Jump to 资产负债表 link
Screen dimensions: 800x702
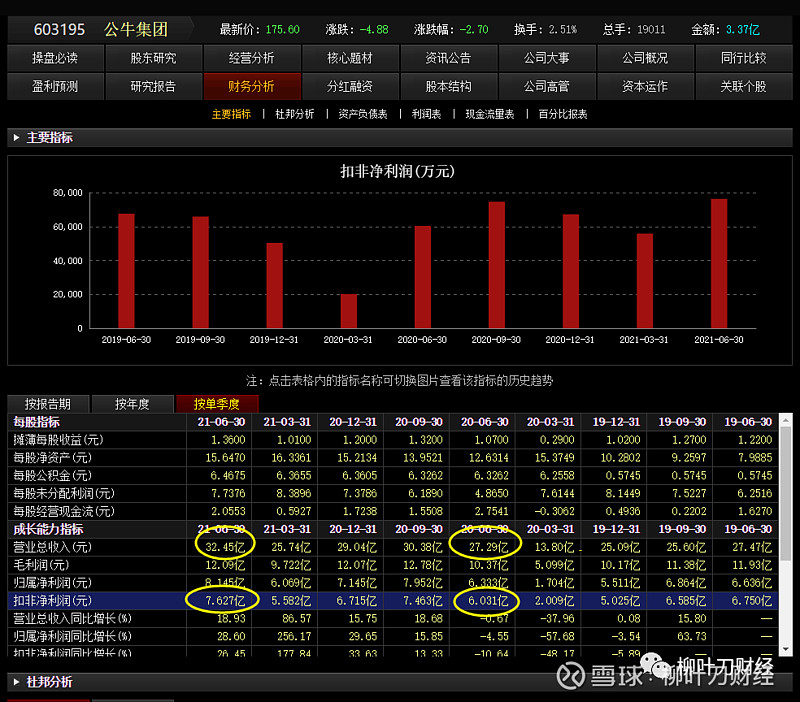coord(363,114)
